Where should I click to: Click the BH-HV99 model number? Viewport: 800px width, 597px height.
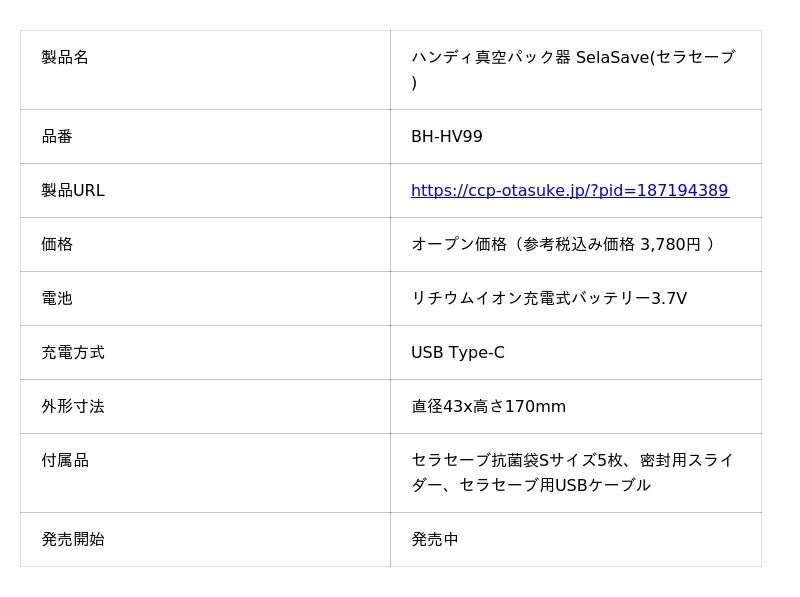coord(446,136)
